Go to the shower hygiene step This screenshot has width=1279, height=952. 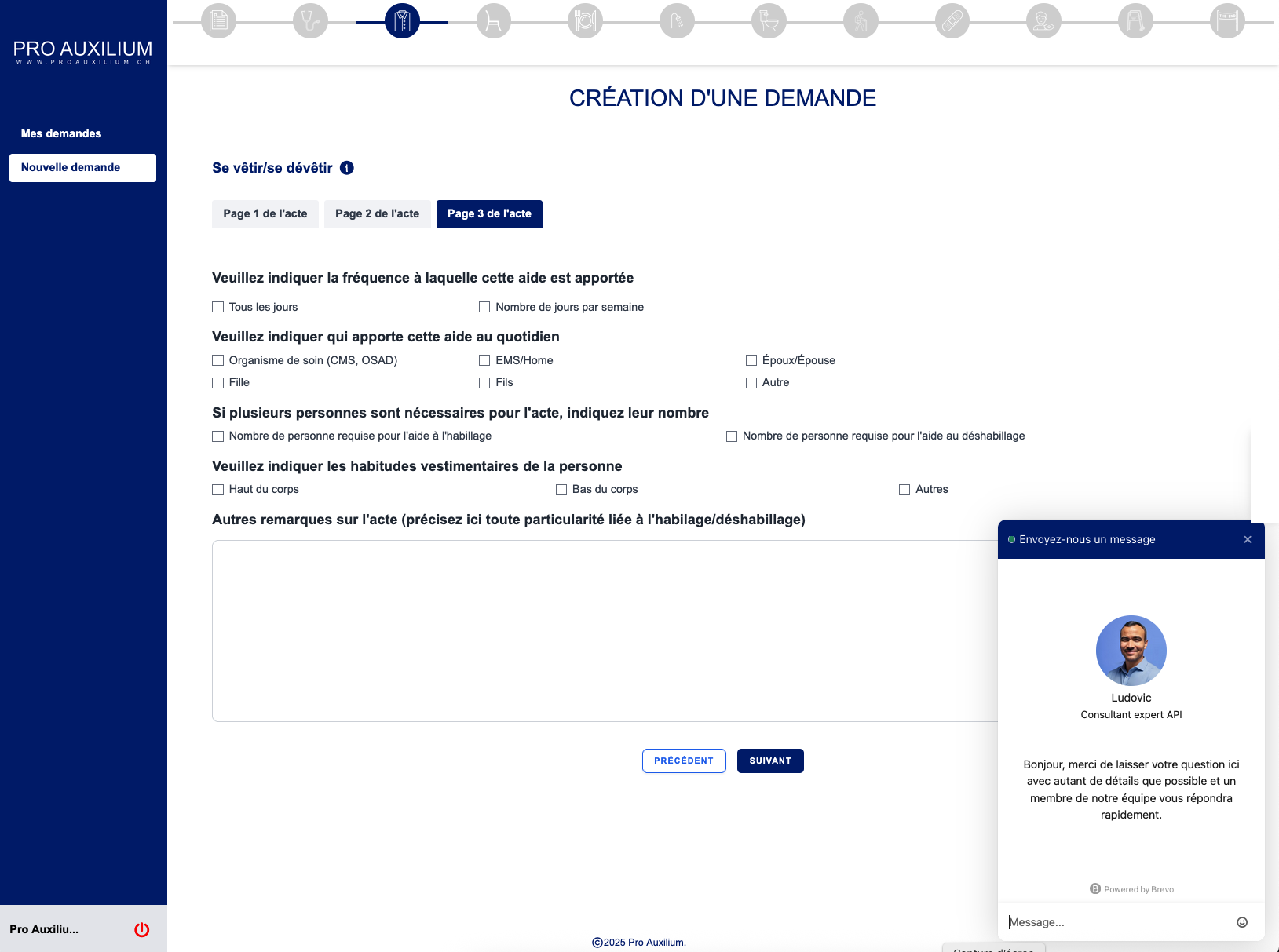pyautogui.click(x=678, y=20)
